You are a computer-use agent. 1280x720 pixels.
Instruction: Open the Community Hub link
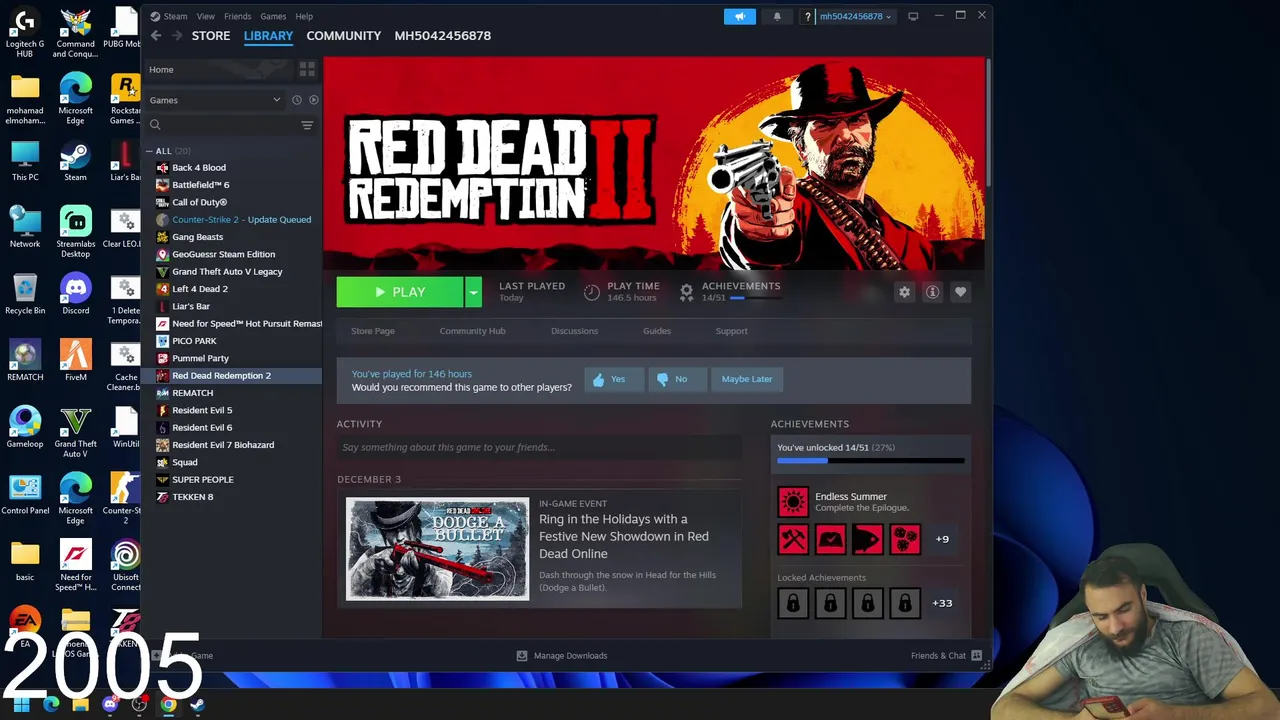click(x=472, y=331)
